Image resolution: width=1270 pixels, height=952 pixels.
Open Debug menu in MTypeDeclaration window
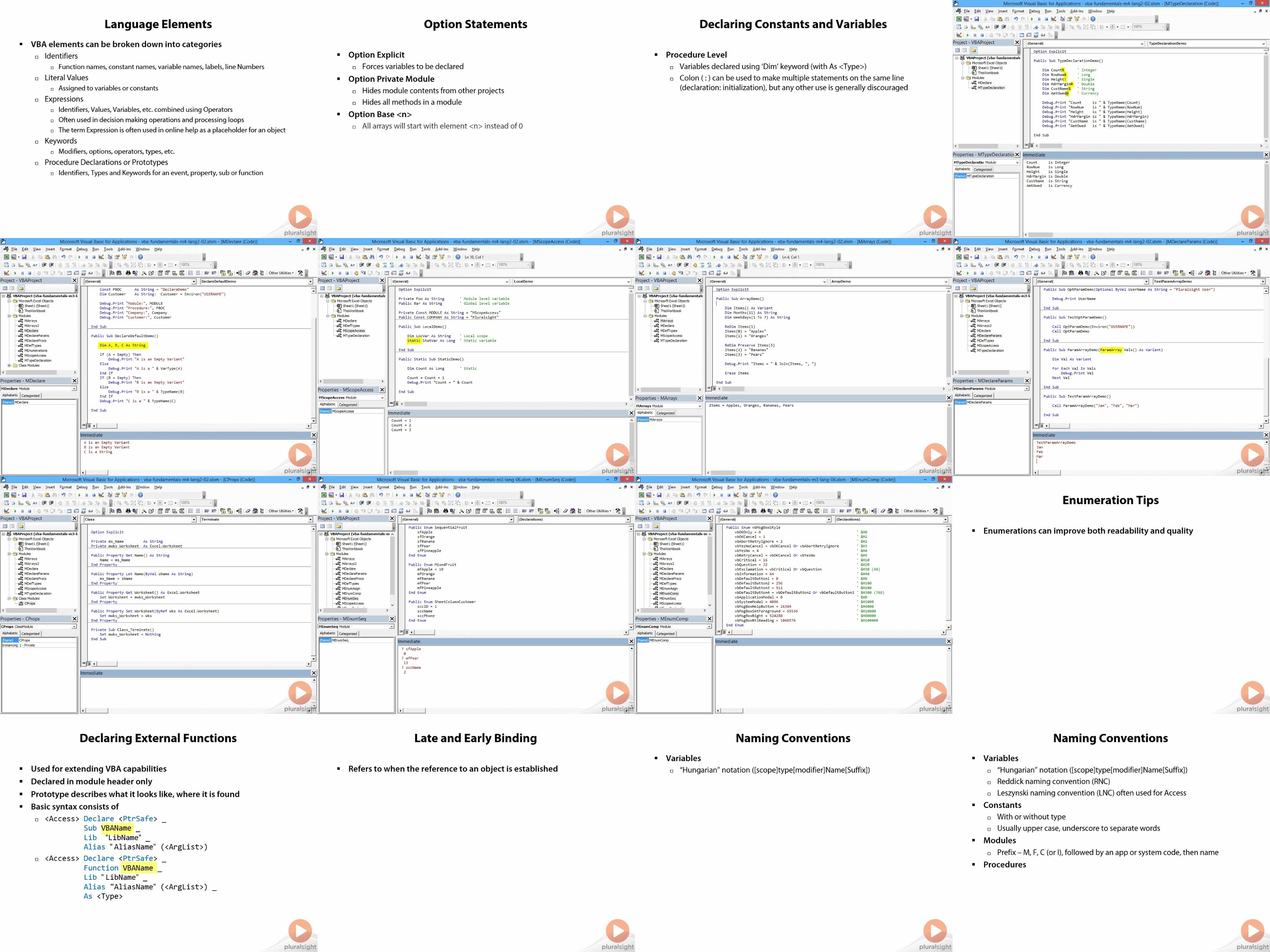coord(1035,11)
